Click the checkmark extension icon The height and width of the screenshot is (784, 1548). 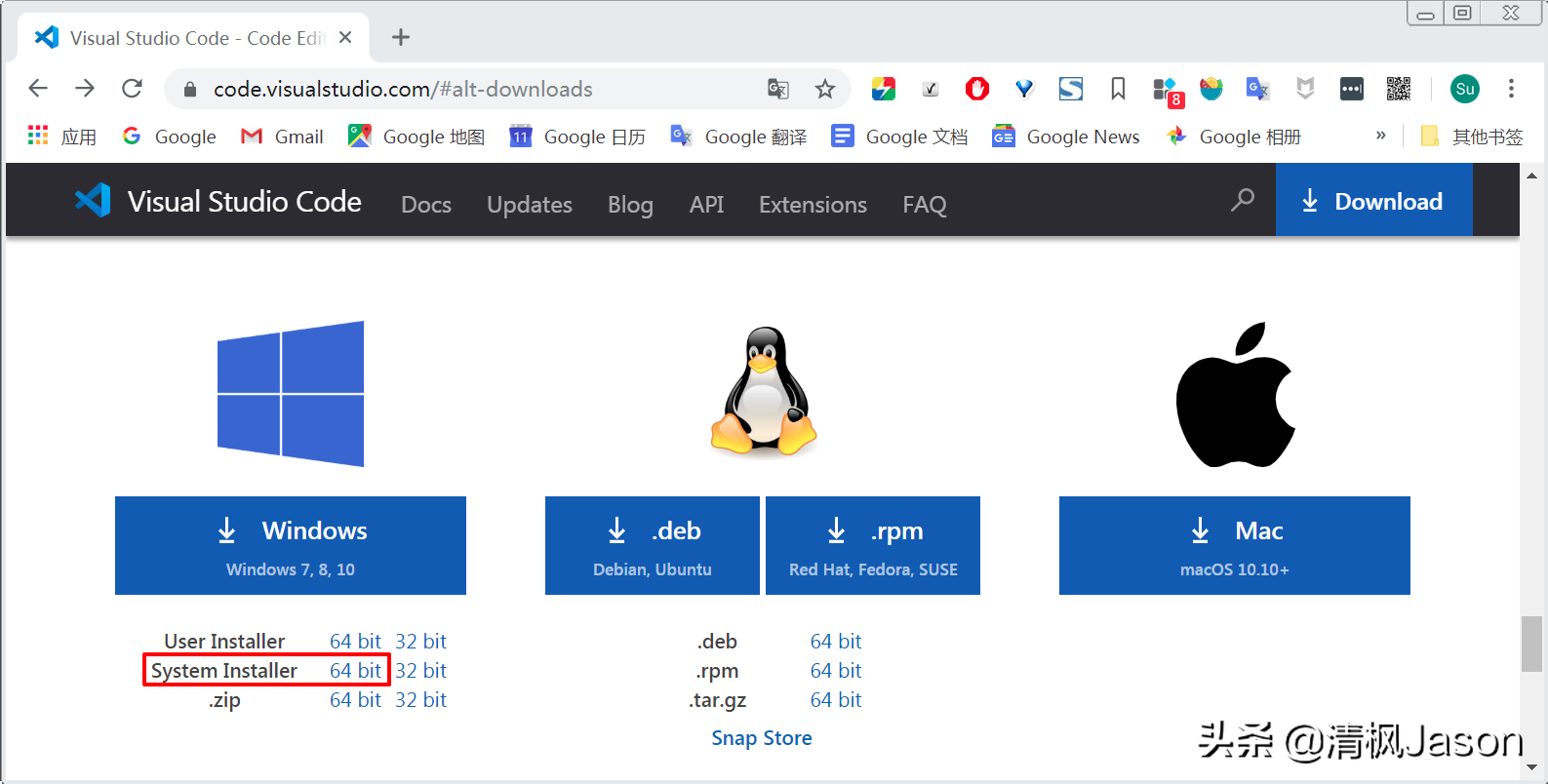tap(931, 89)
